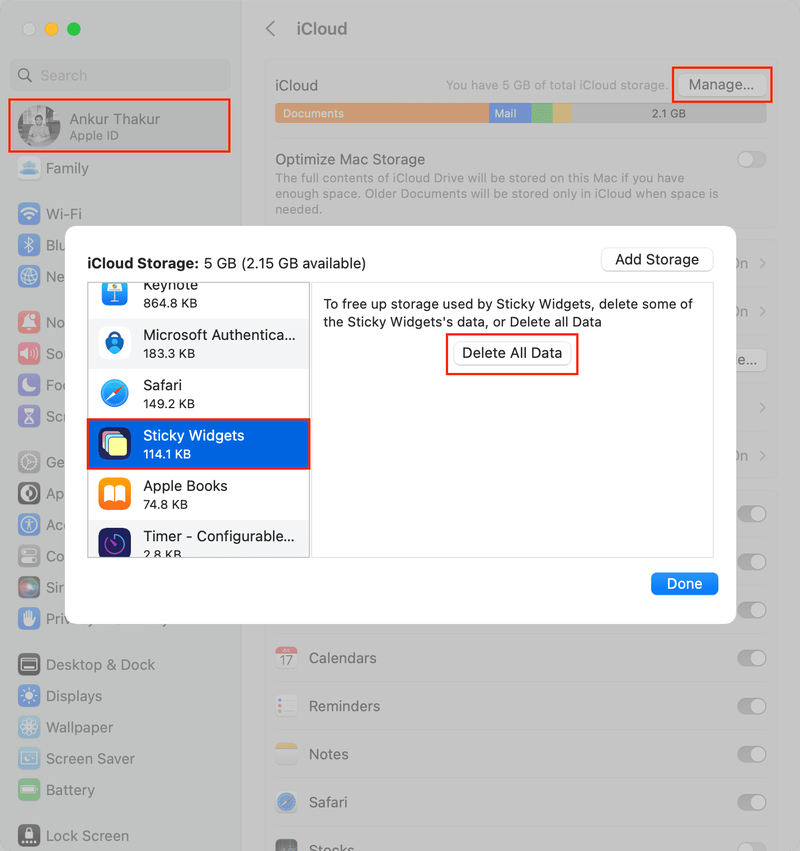This screenshot has width=800, height=851.
Task: Open Screen Time via the hourglass icon
Action: [29, 416]
